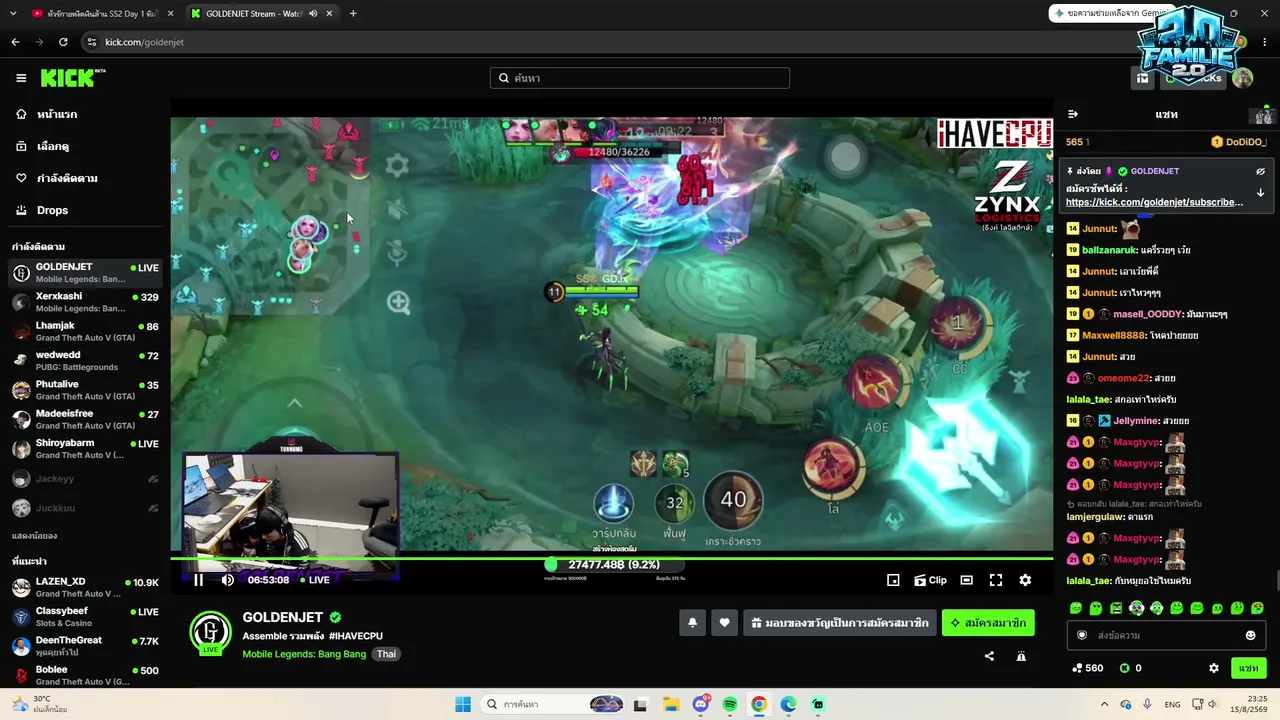The height and width of the screenshot is (720, 1280).
Task: Hide the pinned chat message
Action: click(1260, 171)
